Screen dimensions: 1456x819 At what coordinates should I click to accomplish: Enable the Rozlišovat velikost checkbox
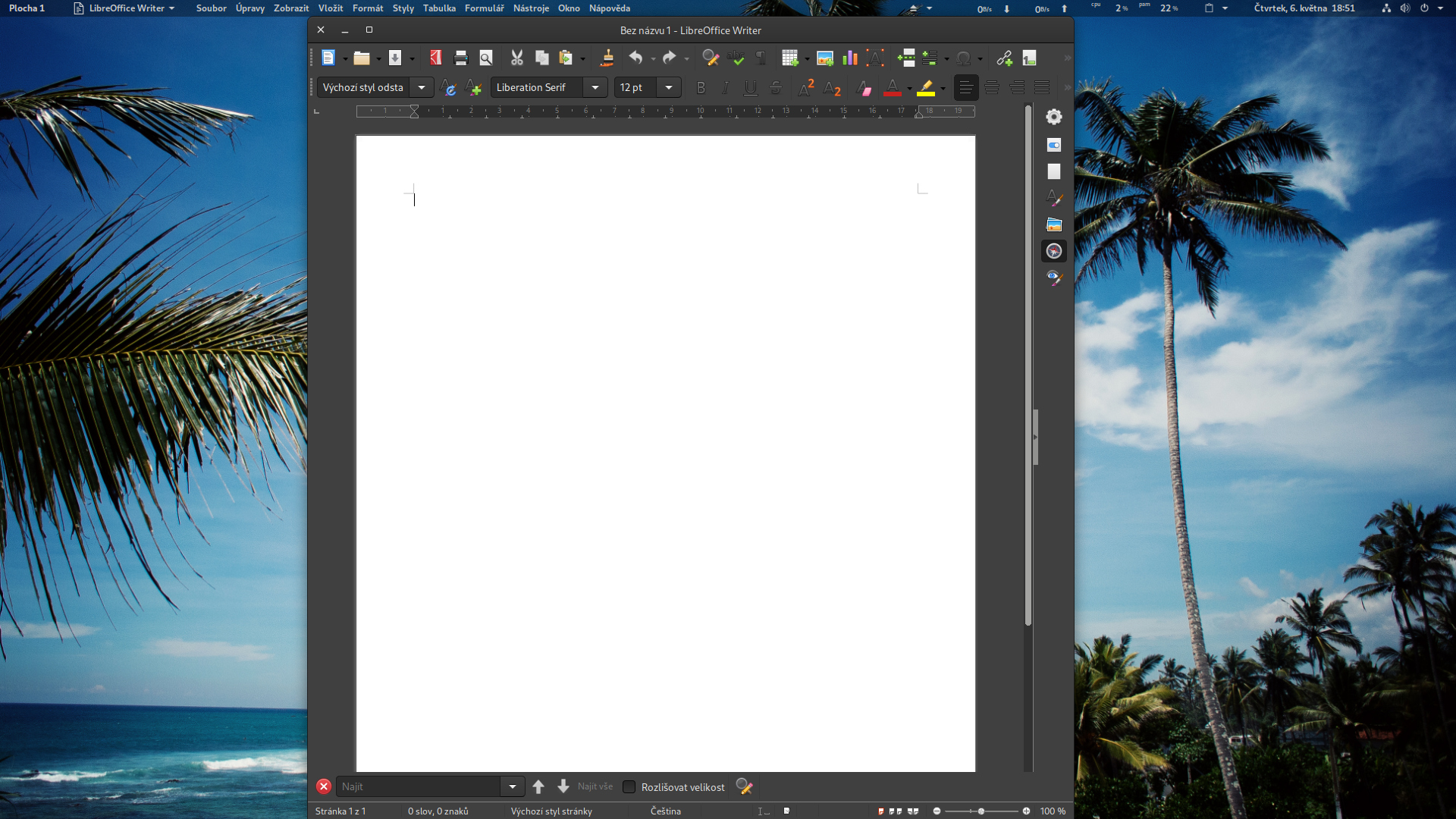[x=629, y=787]
